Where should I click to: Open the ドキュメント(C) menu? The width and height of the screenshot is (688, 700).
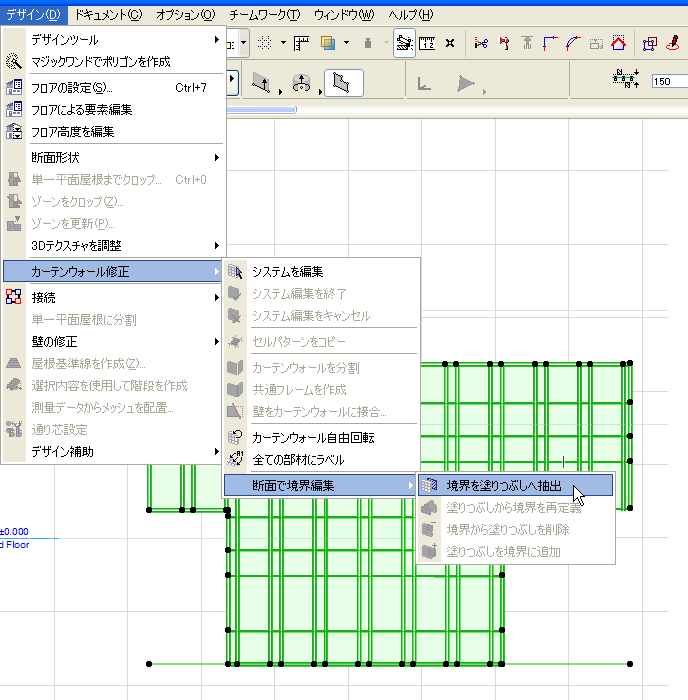tap(108, 15)
